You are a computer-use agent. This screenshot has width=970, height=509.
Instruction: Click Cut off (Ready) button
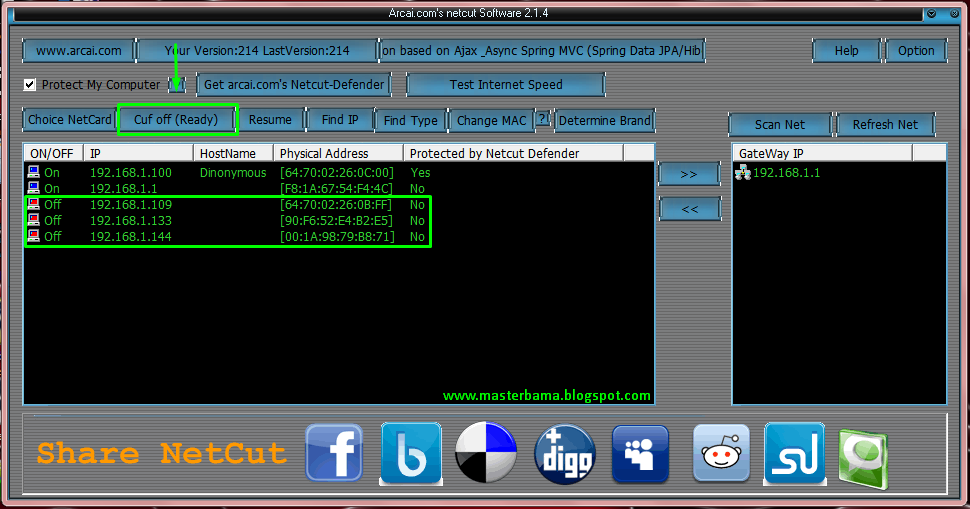click(x=176, y=119)
